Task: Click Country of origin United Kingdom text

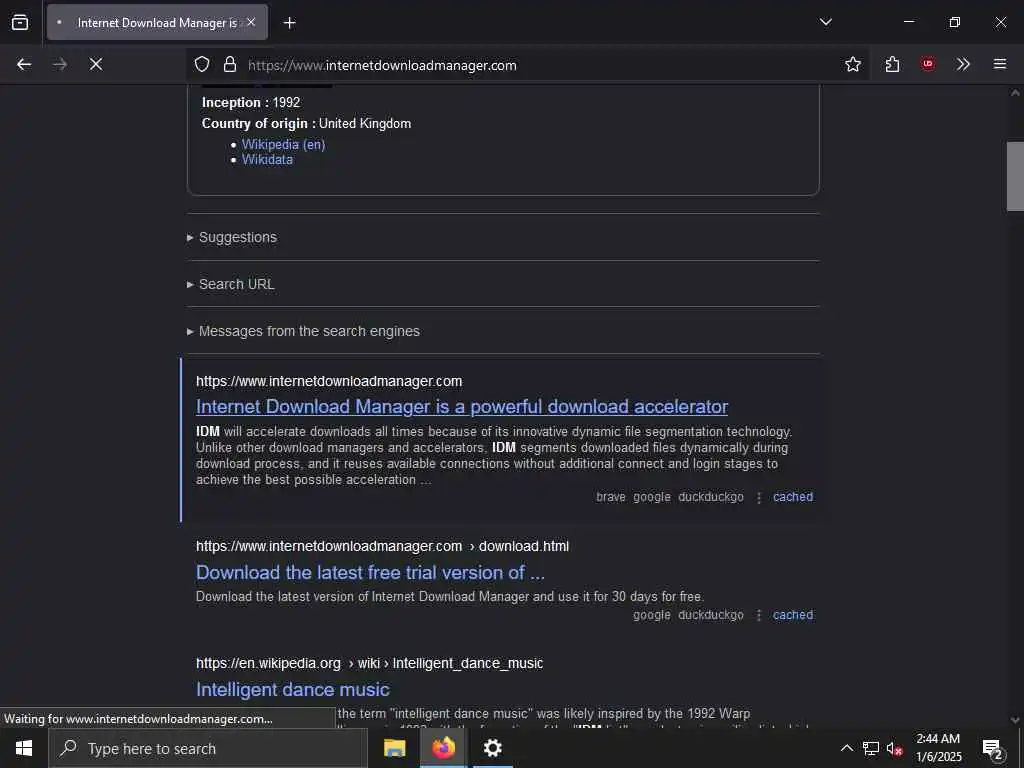Action: pos(306,123)
